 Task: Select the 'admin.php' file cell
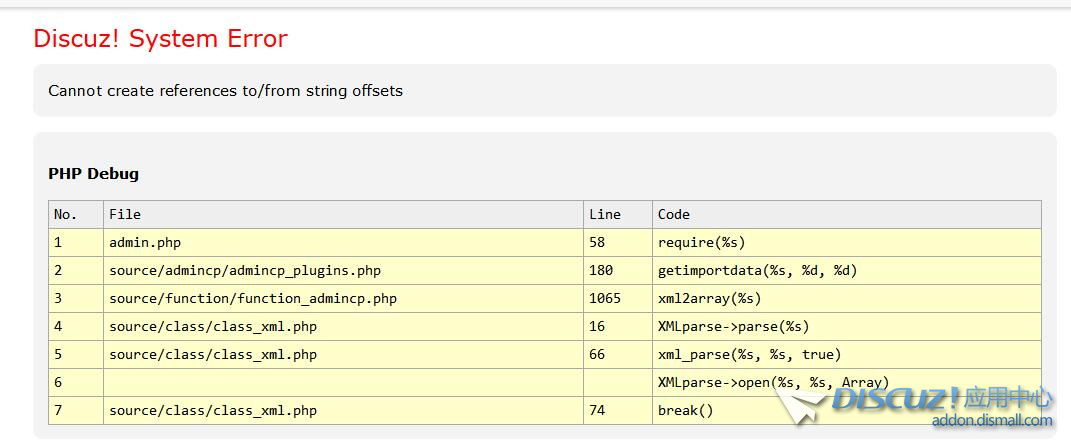tap(344, 242)
